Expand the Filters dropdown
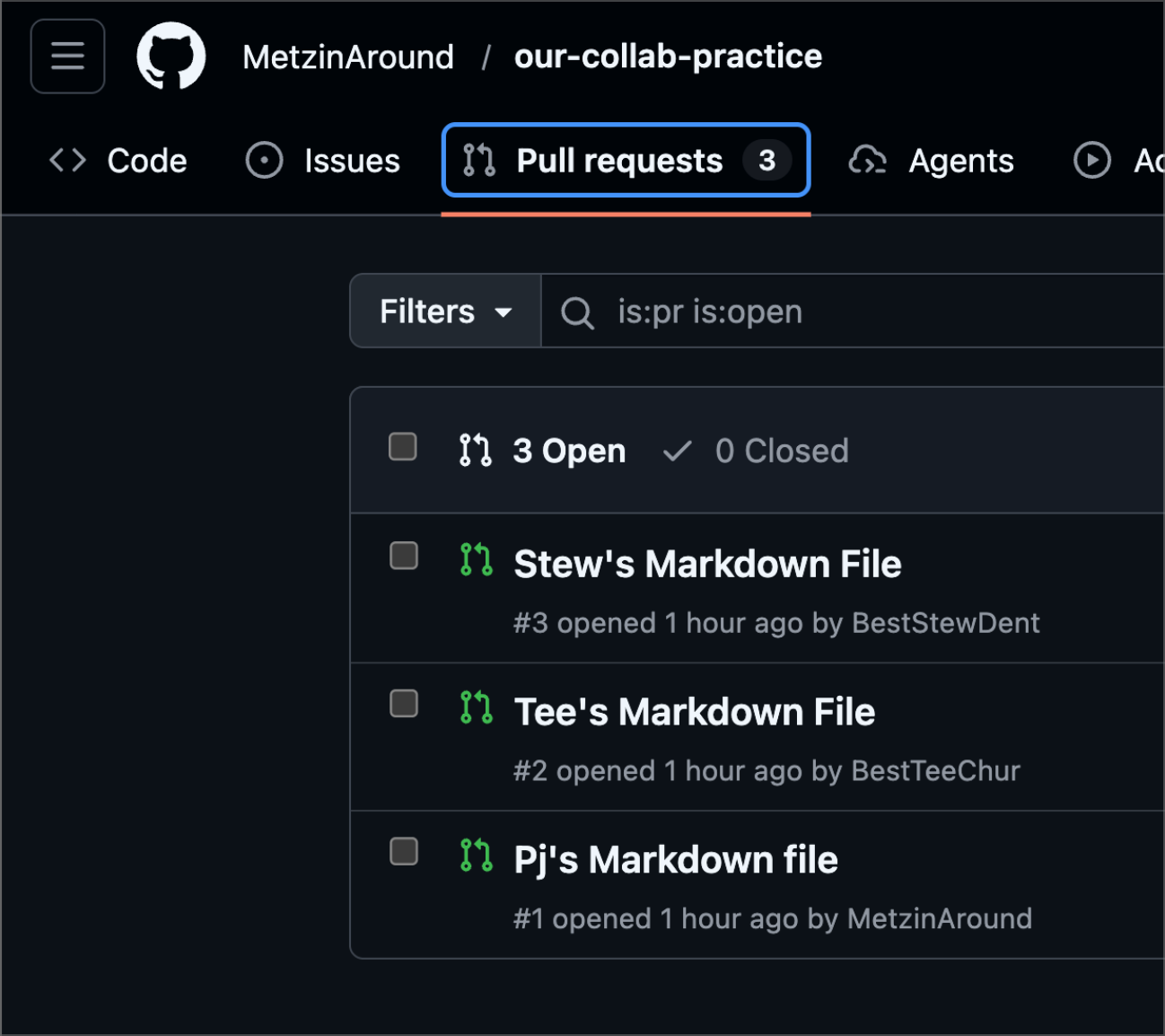Screen dimensions: 1165x1036 click(x=445, y=312)
